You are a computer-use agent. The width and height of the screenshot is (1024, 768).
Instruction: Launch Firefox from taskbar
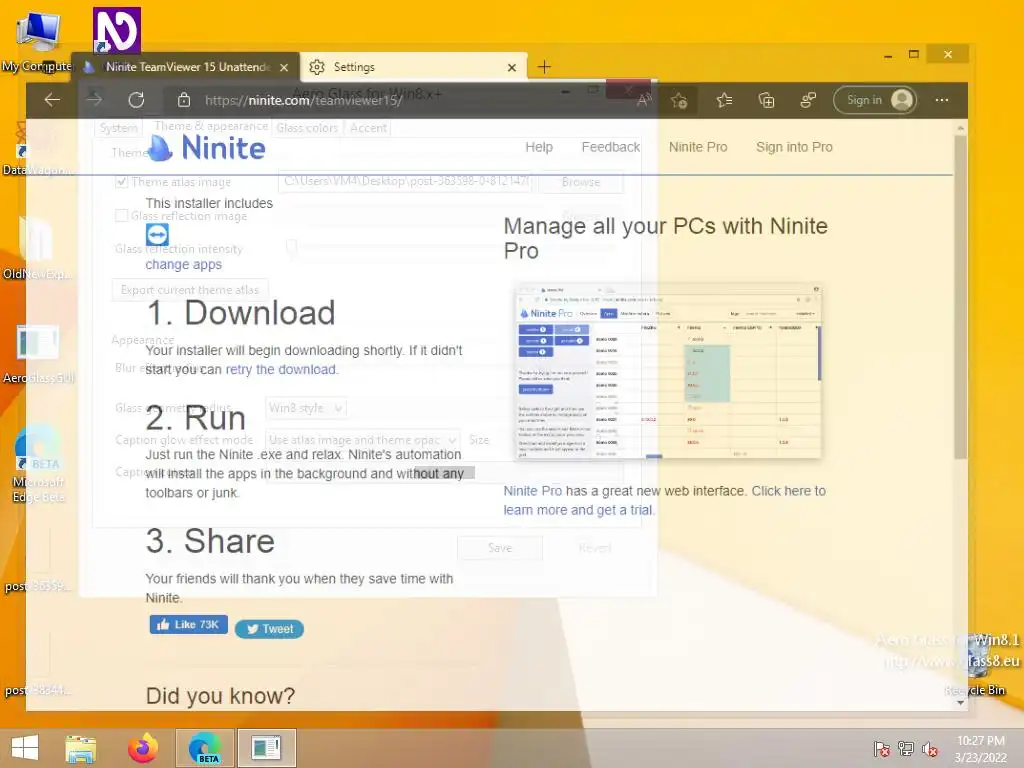coord(143,748)
